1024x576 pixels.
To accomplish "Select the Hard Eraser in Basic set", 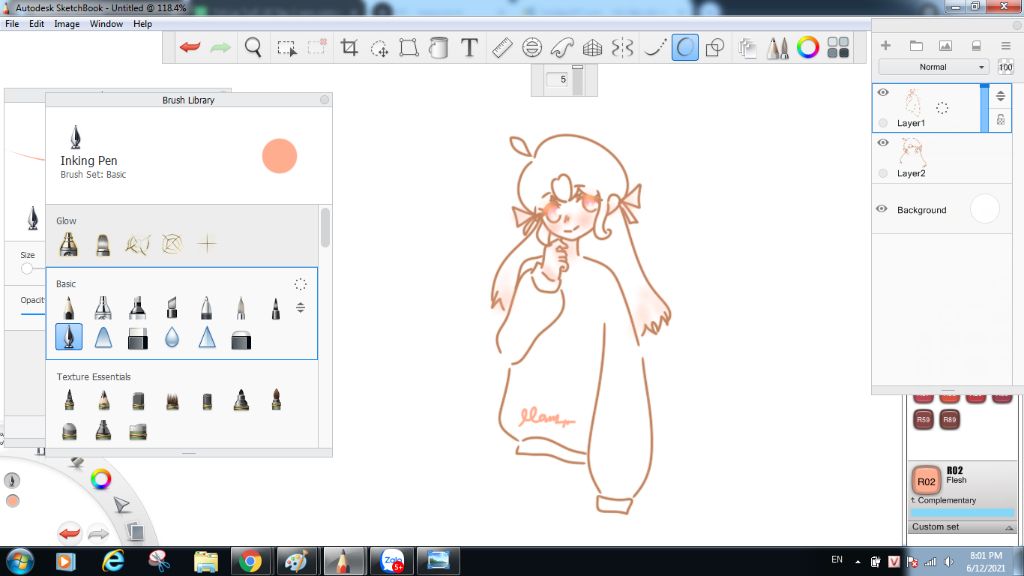I will [x=137, y=339].
